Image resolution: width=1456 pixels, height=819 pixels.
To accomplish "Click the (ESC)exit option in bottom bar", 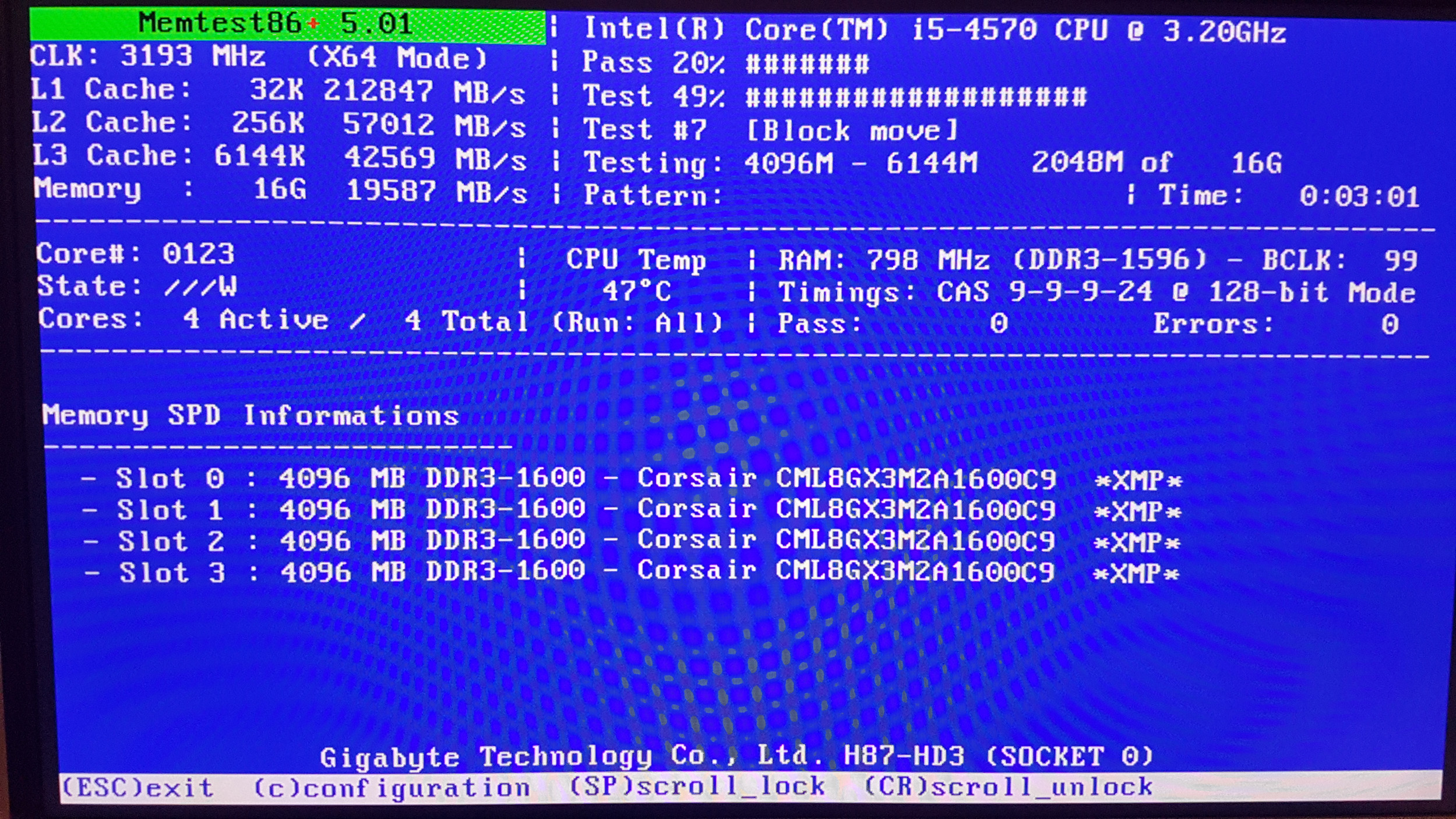I will click(x=138, y=788).
